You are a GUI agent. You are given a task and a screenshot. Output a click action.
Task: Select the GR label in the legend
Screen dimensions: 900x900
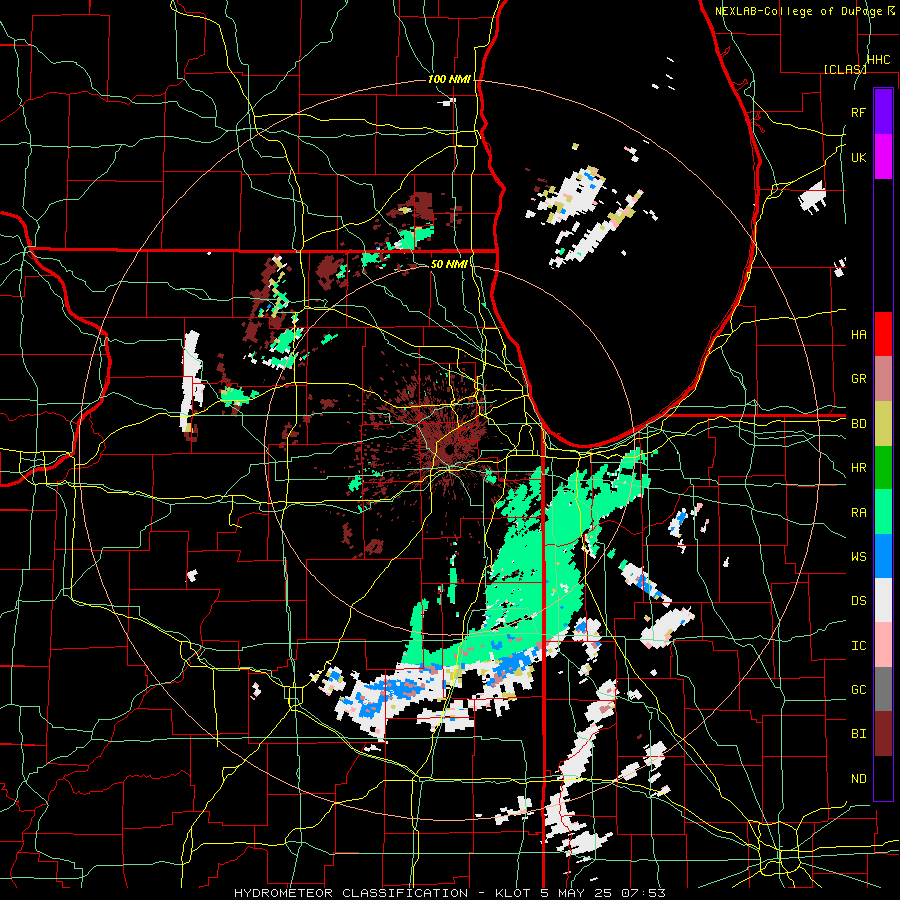(x=858, y=379)
